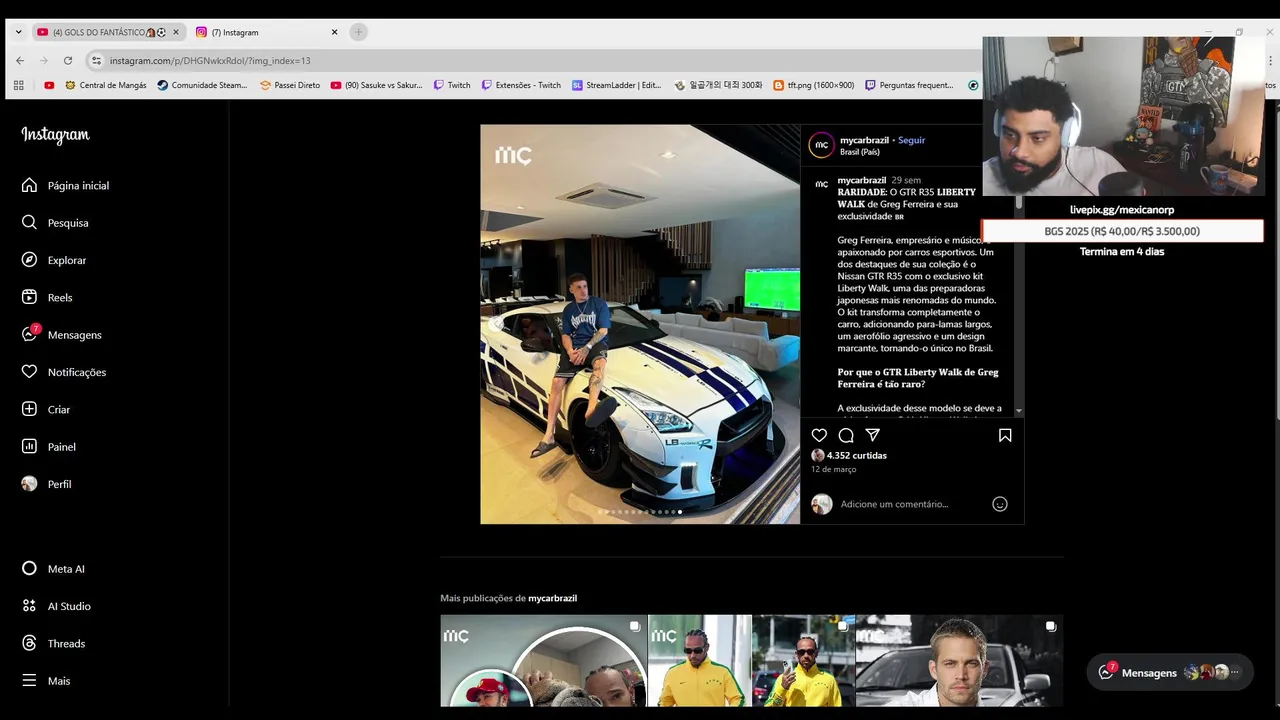
Task: Click the carousel dots indicator
Action: click(x=640, y=512)
